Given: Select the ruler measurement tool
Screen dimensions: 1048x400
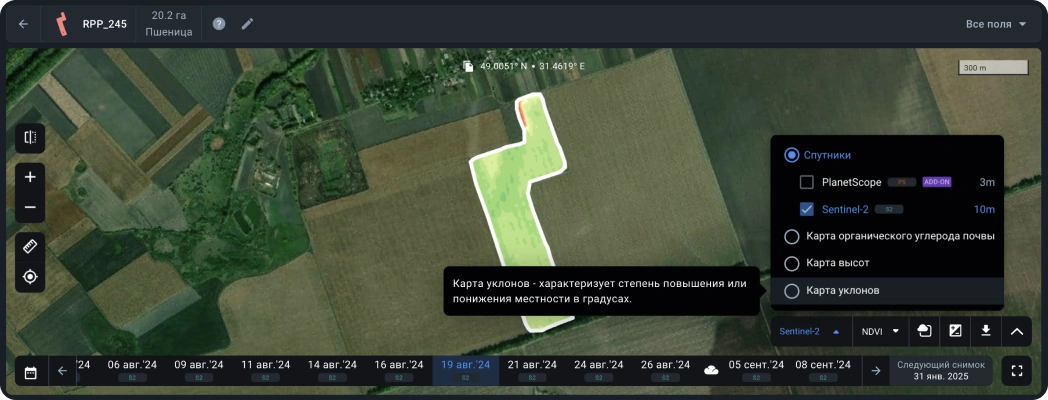Looking at the screenshot, I should [x=30, y=246].
